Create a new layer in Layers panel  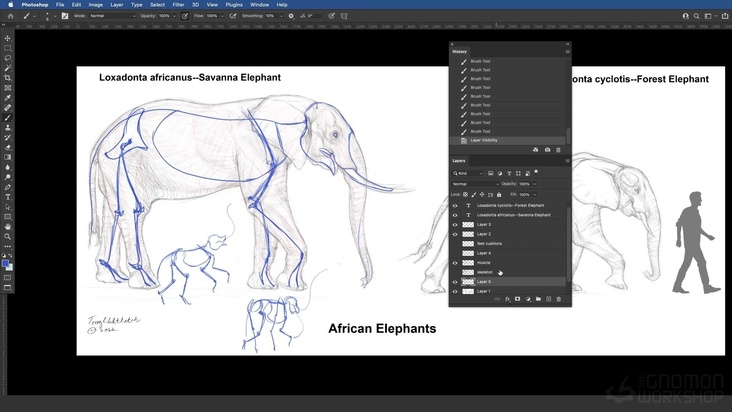click(x=549, y=299)
